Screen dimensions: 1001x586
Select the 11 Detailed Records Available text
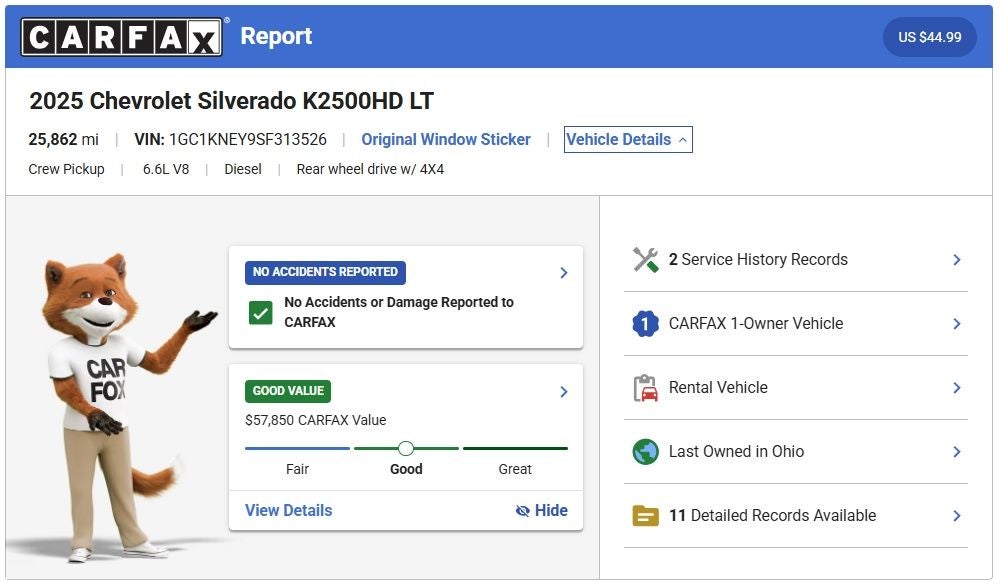point(772,515)
